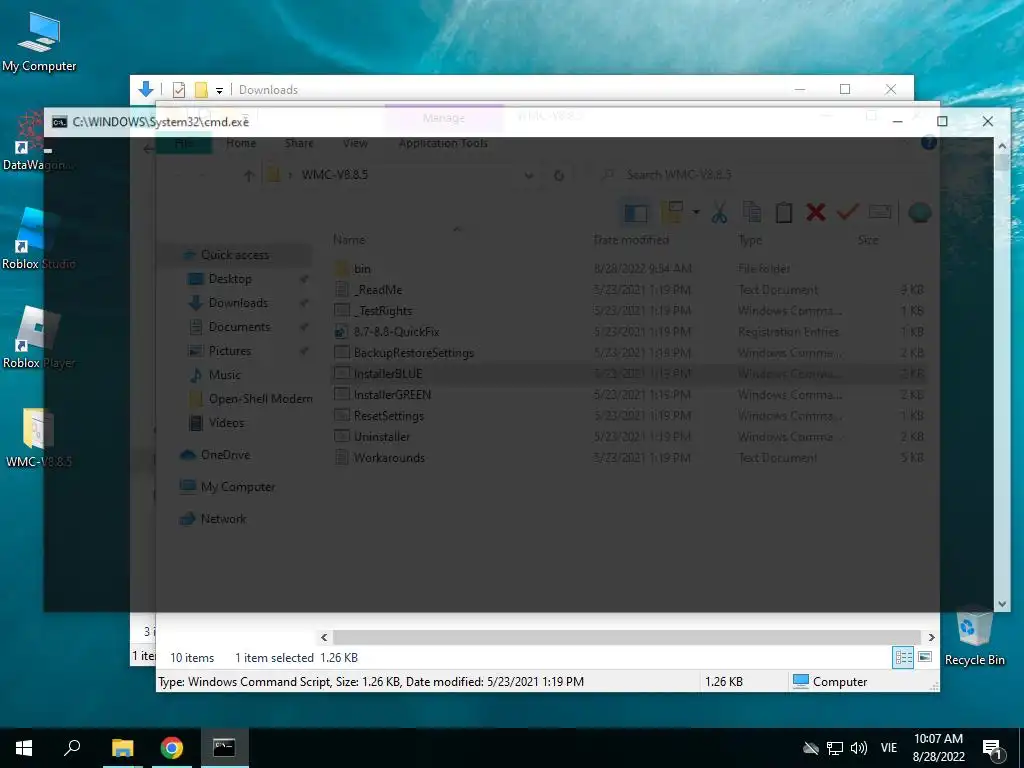
Task: Select the 8.7-8.8-QuickFix registry file
Action: click(x=629, y=332)
